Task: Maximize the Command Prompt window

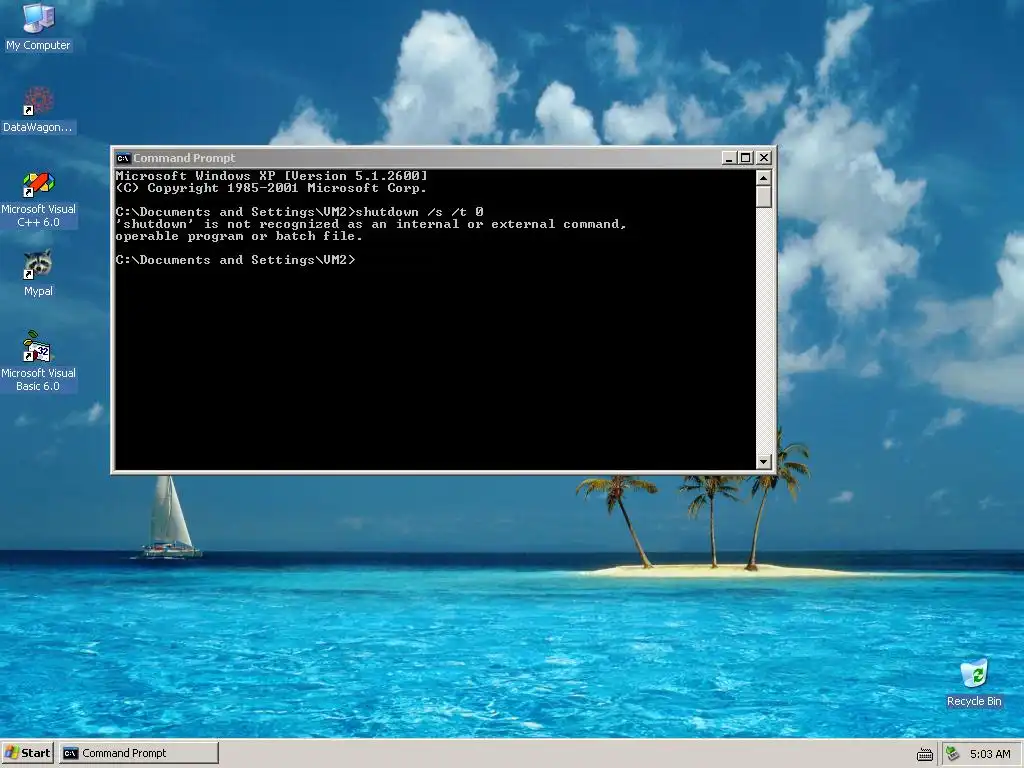Action: [x=746, y=158]
